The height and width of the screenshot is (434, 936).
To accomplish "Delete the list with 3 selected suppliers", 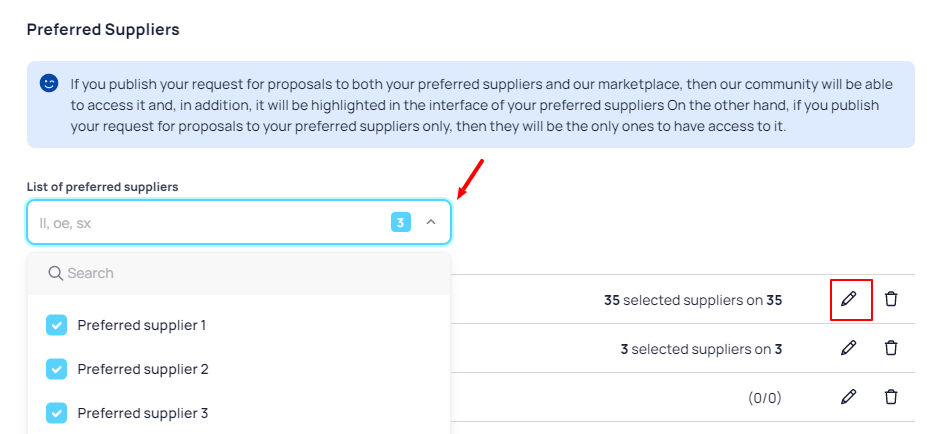I will tap(891, 348).
